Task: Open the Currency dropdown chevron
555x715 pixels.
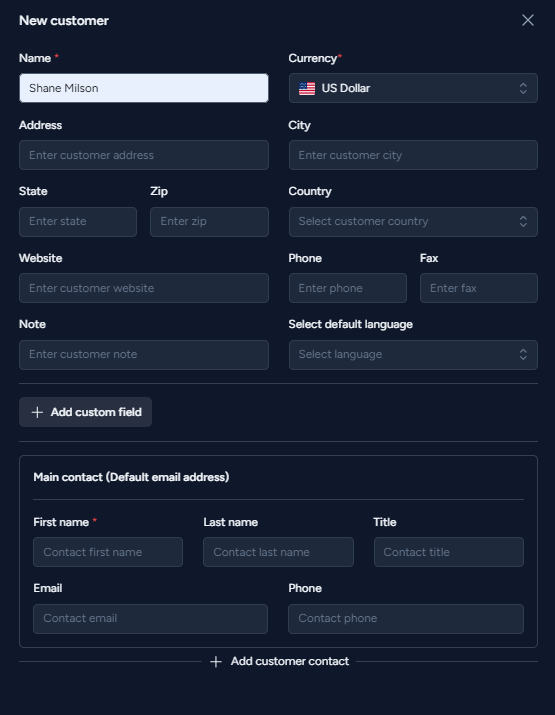Action: tap(523, 88)
